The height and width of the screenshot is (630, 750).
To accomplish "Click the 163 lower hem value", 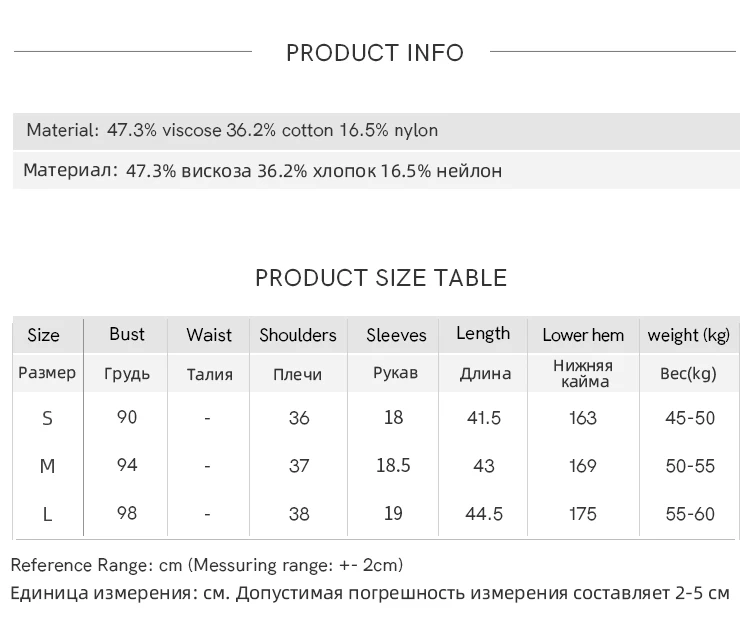I will tap(583, 418).
